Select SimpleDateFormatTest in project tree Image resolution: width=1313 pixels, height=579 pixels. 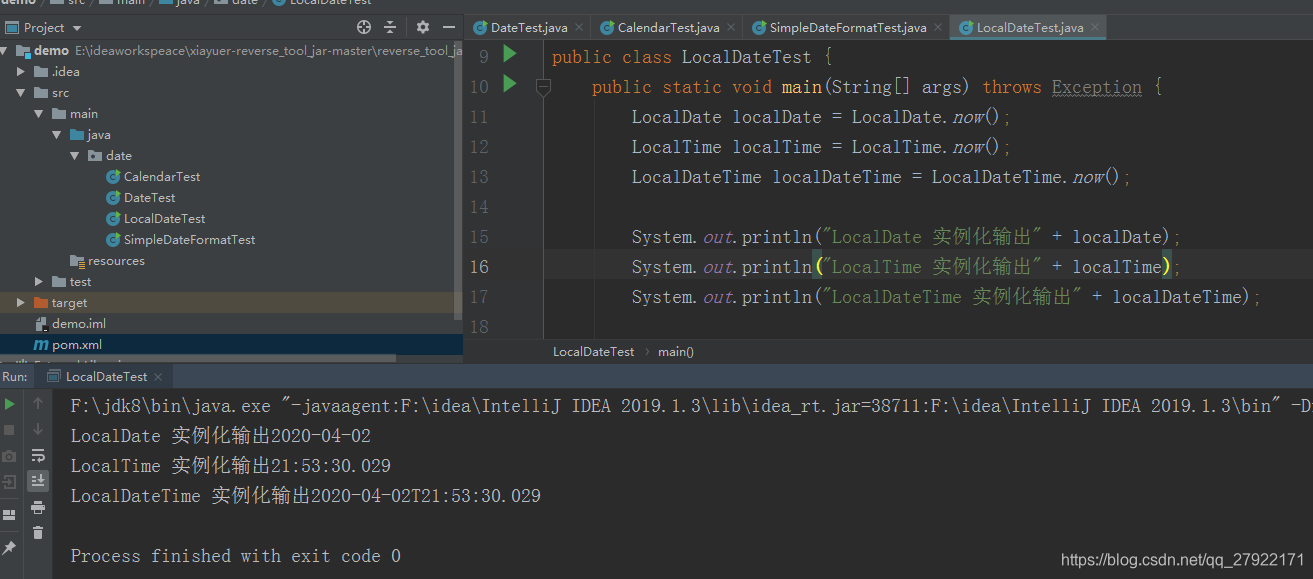coord(190,239)
